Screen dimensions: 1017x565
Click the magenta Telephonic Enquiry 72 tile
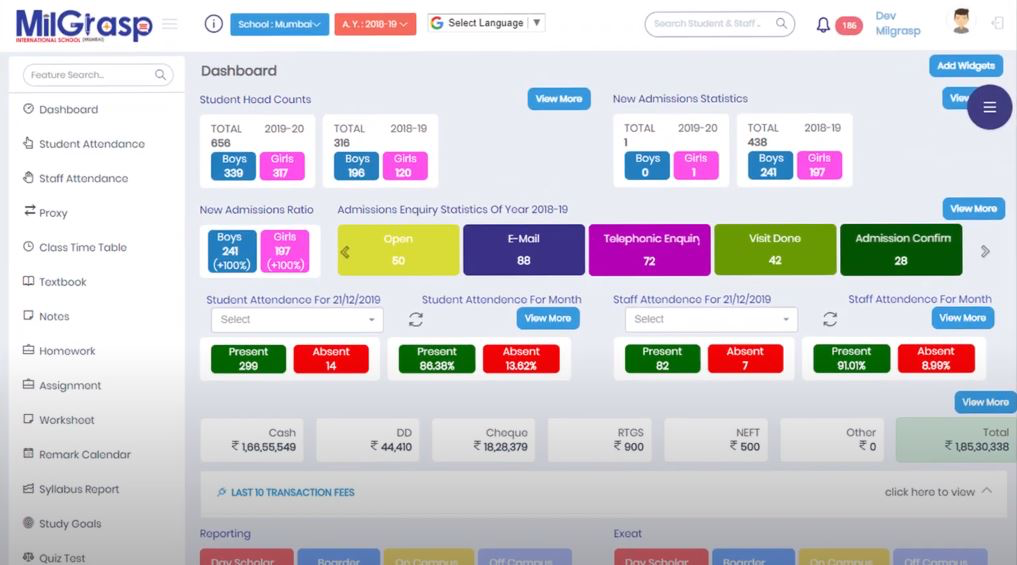tap(649, 250)
